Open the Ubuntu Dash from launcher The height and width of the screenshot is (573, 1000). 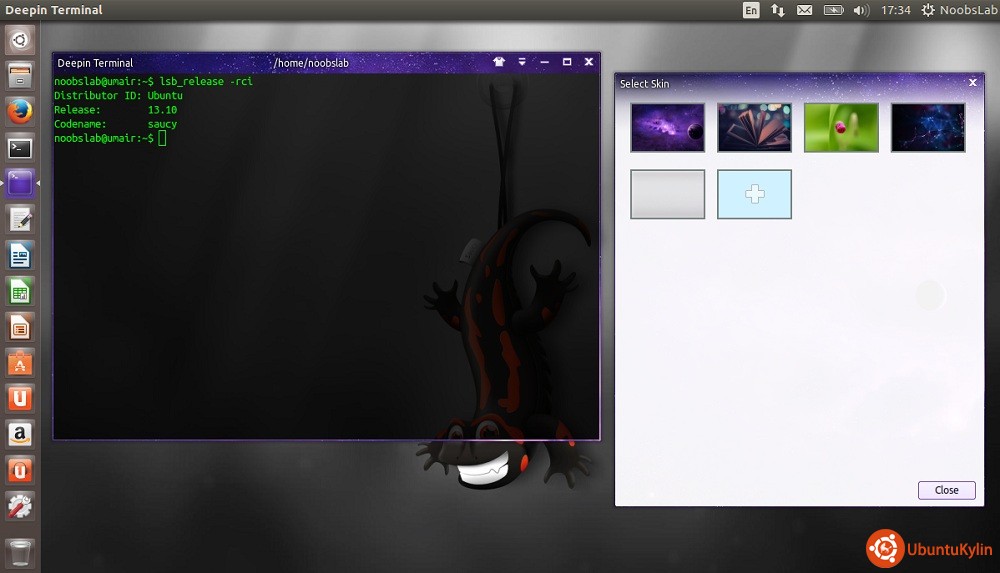[20, 40]
